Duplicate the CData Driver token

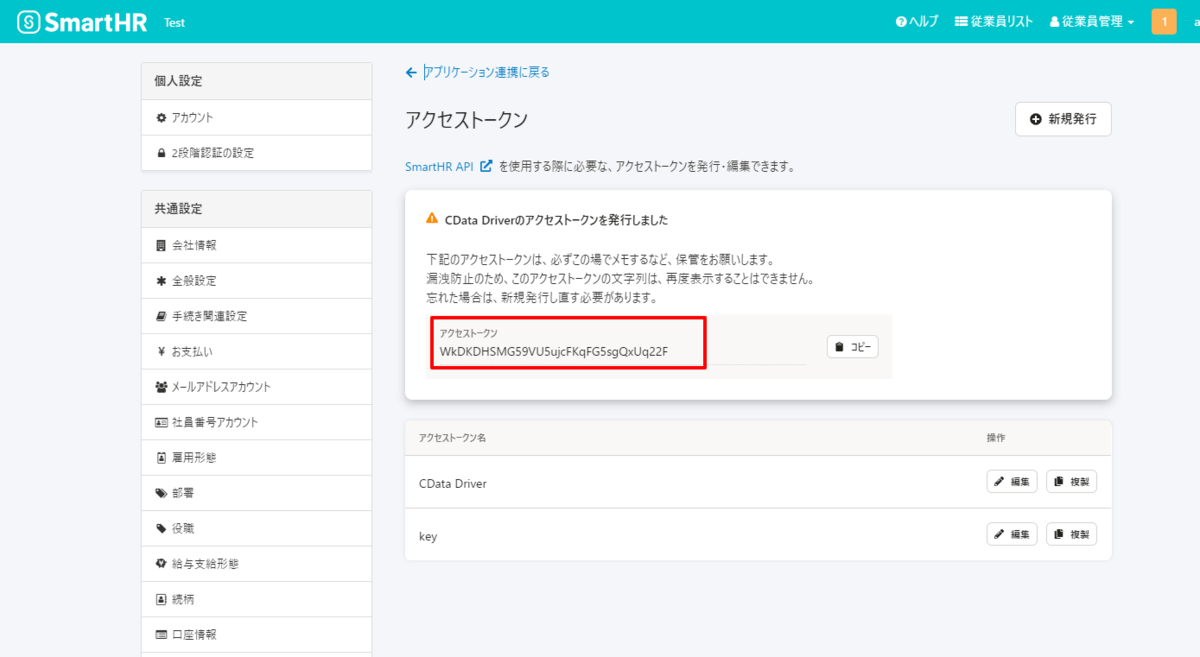(x=1072, y=482)
